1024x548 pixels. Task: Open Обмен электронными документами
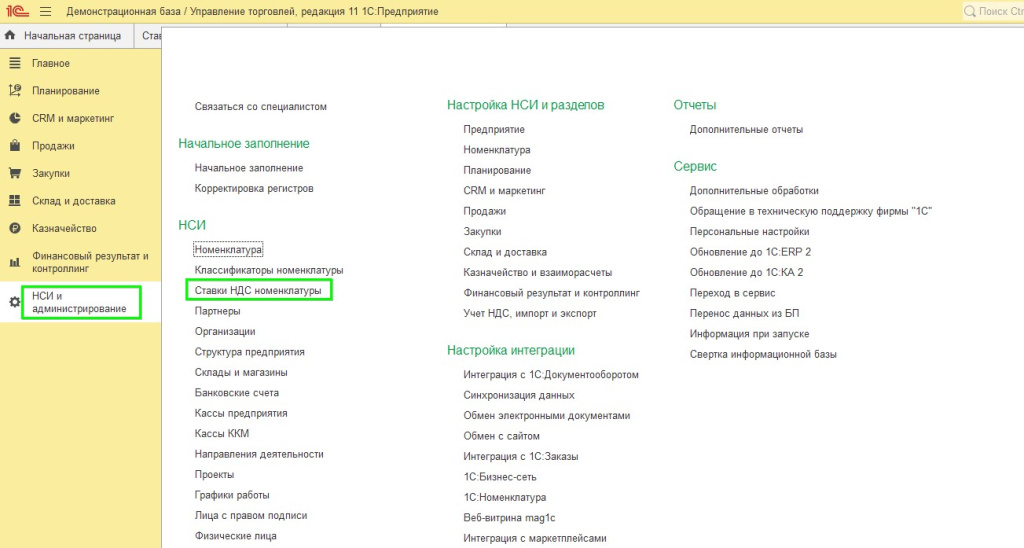(547, 415)
